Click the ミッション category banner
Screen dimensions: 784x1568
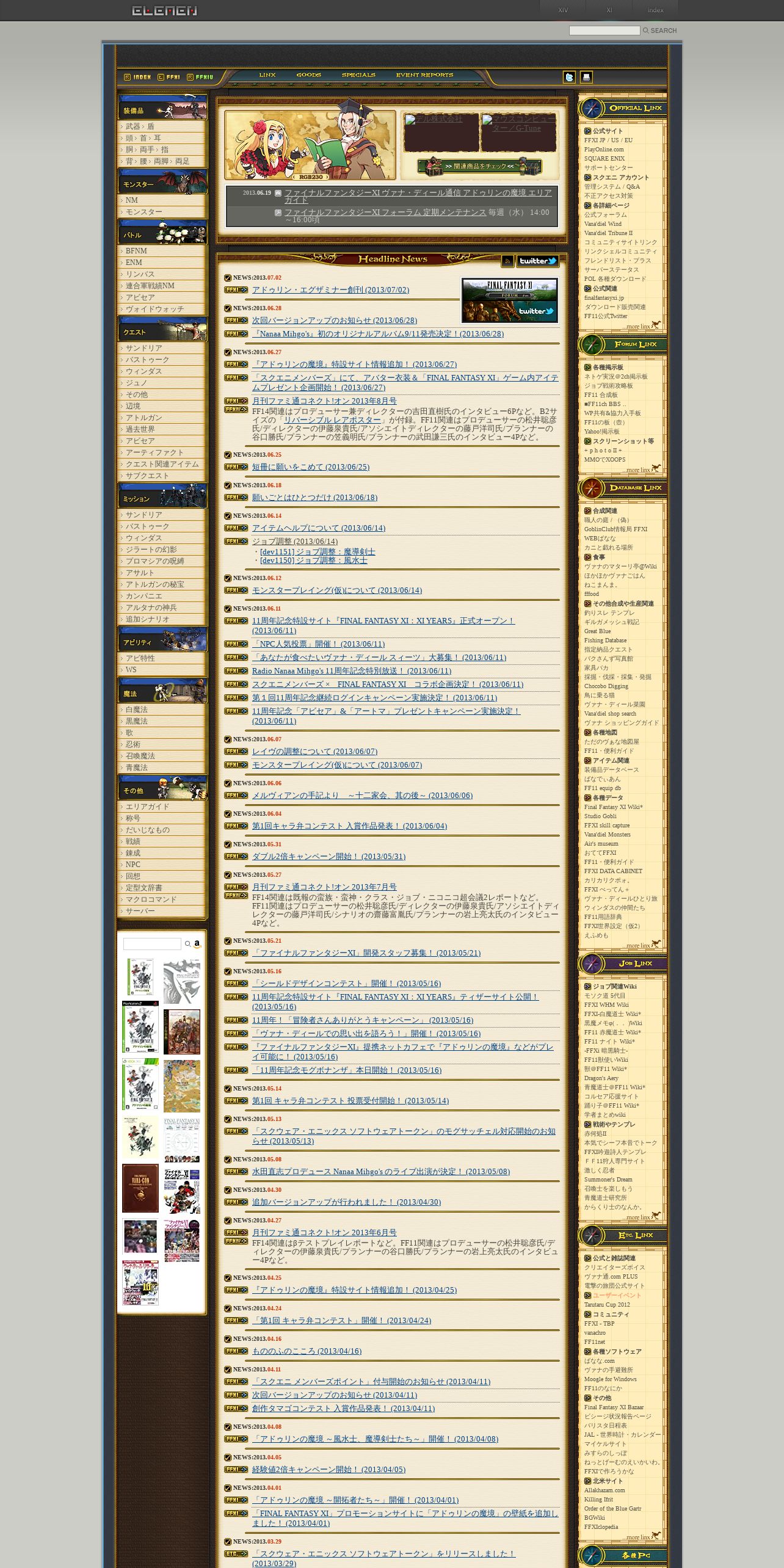click(162, 496)
